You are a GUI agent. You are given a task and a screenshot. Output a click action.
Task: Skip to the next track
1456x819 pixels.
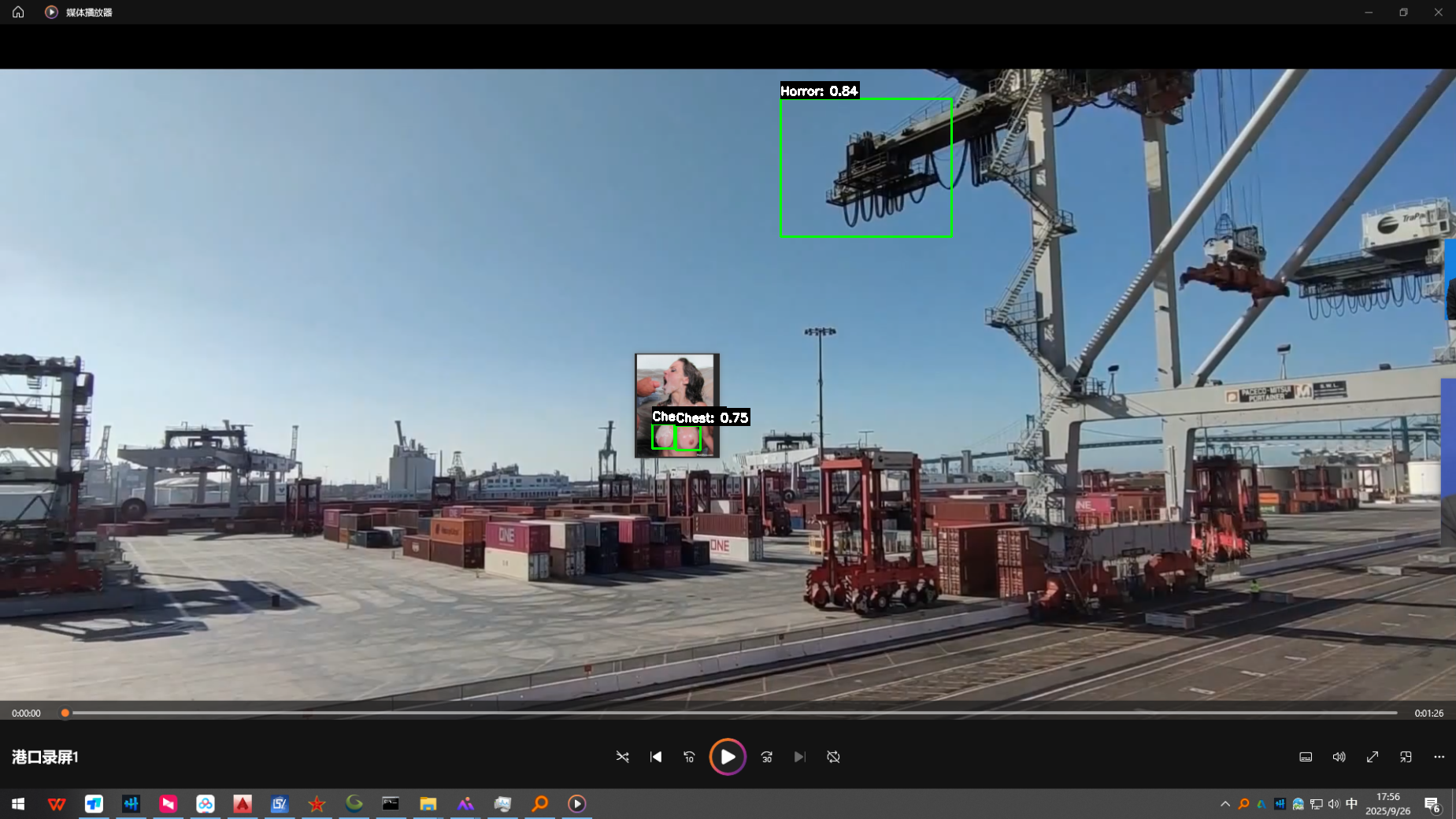pos(799,757)
